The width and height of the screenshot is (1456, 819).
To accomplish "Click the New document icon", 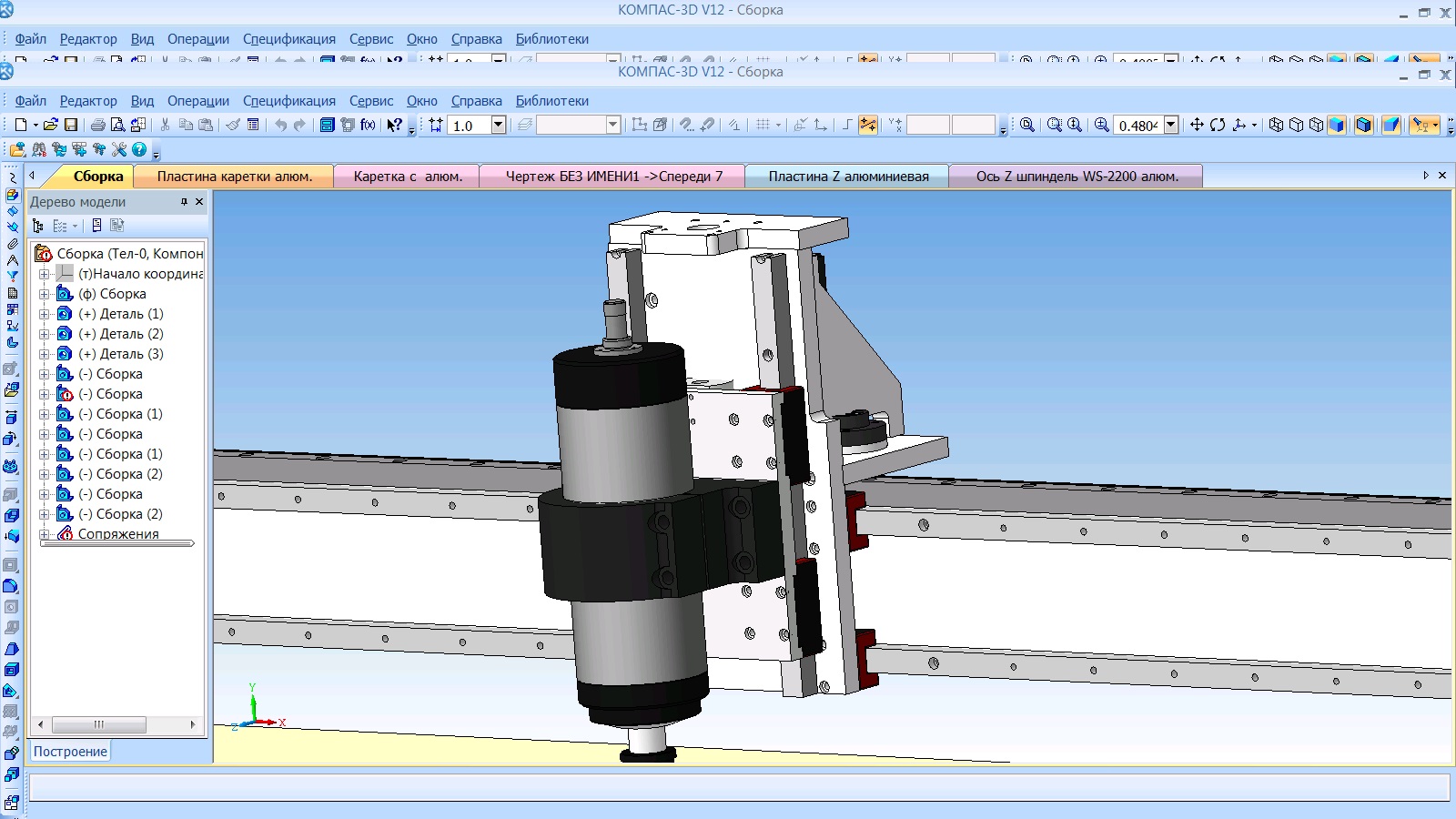I will pos(20,125).
